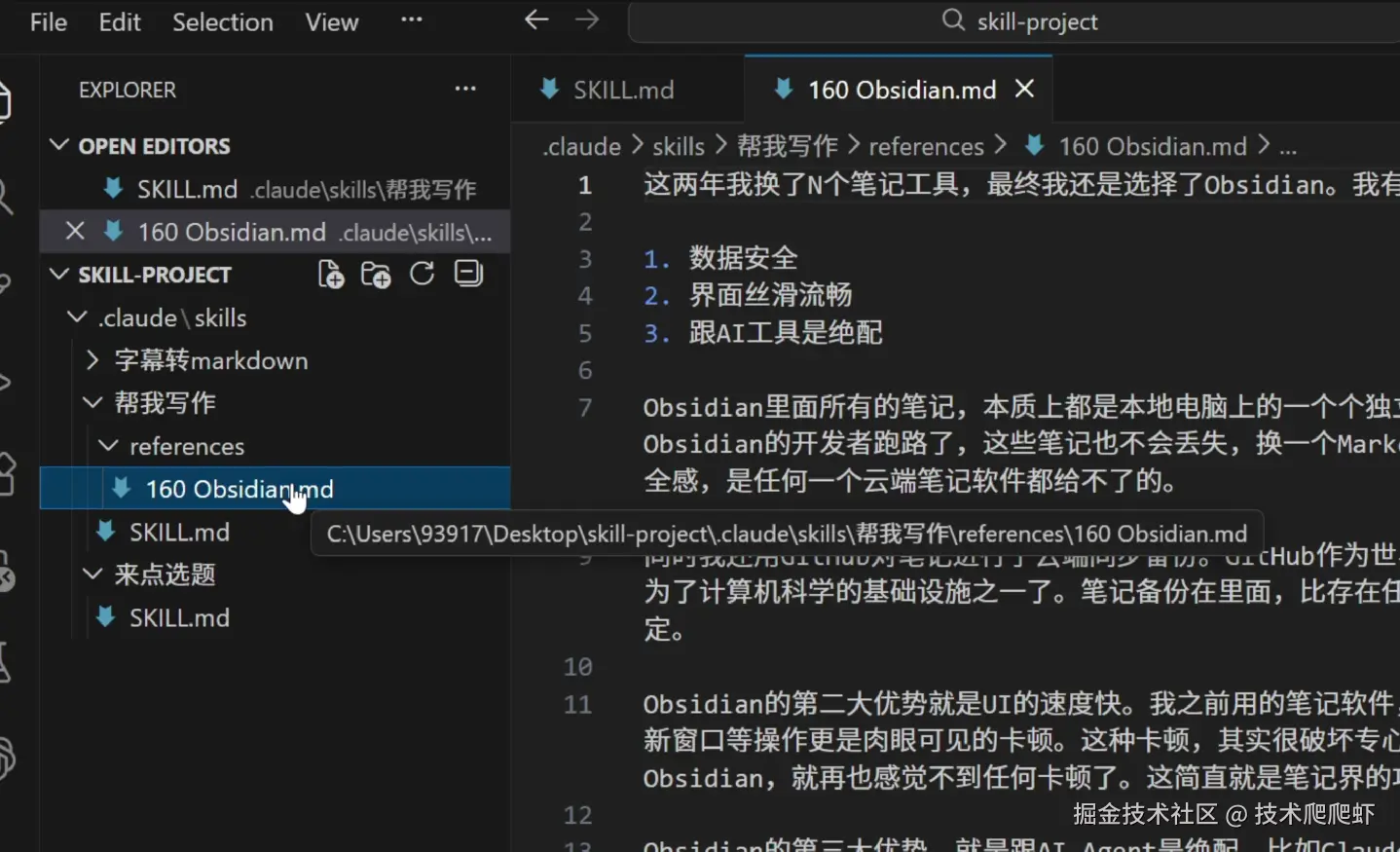Click the New Folder icon
This screenshot has width=1400, height=852.
376,275
